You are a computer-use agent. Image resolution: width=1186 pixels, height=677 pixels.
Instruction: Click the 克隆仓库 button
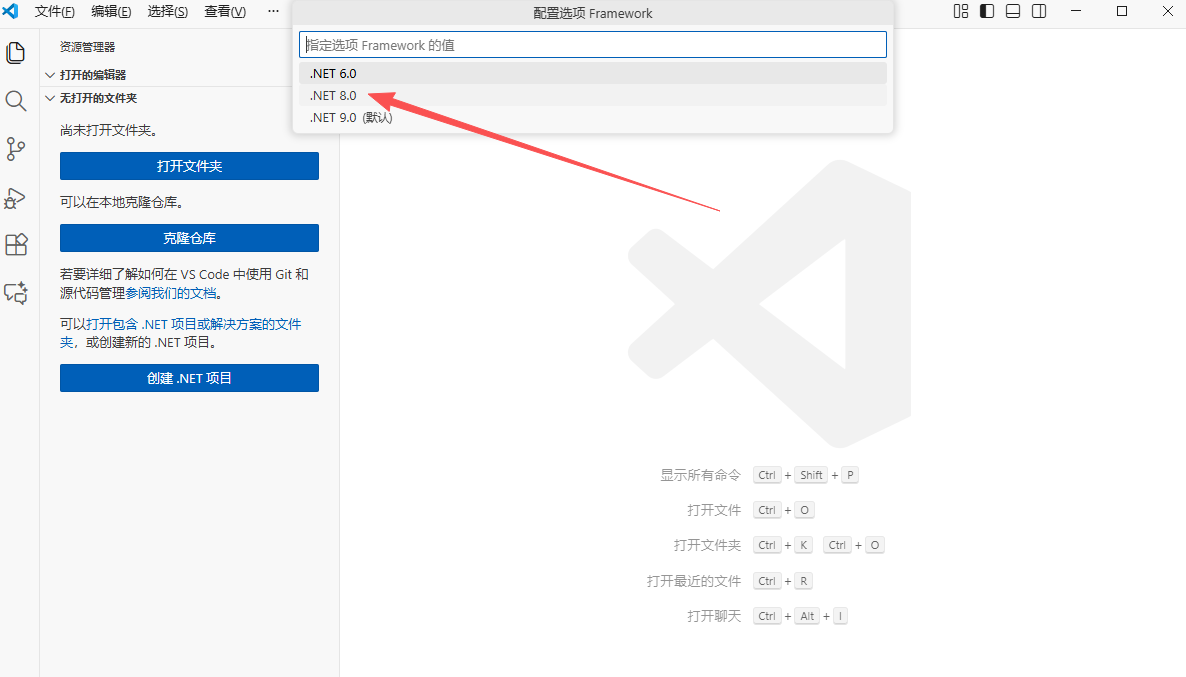(x=189, y=238)
